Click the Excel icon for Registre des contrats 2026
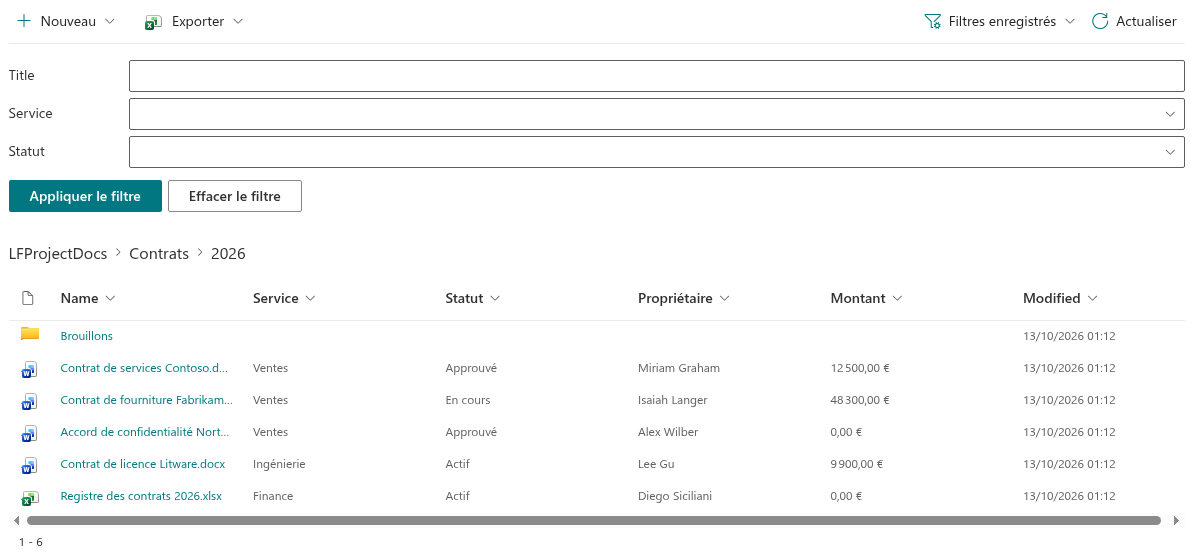 pyautogui.click(x=29, y=497)
